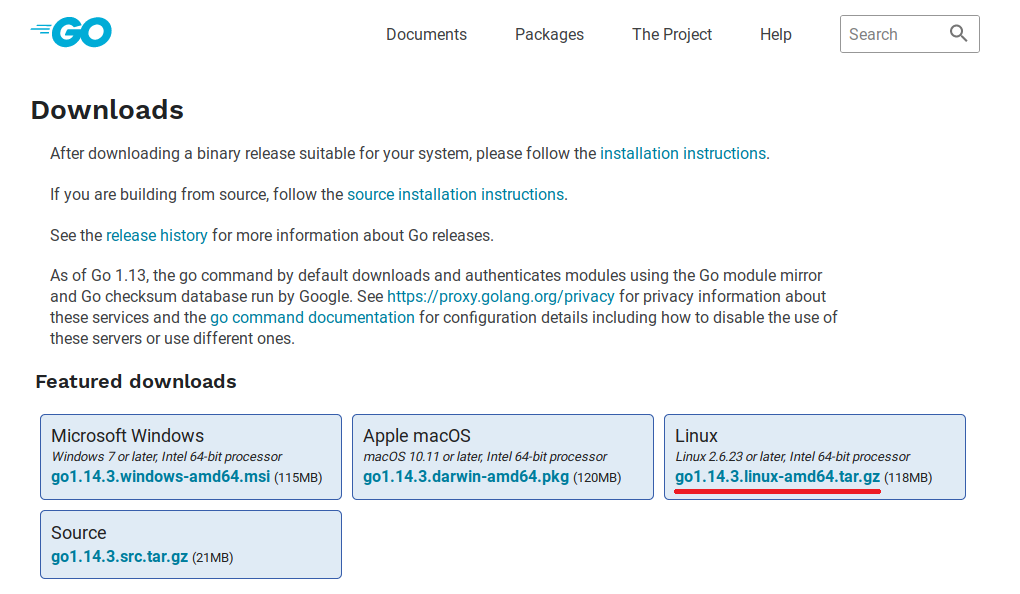Select the Apple macOS download box

click(x=503, y=457)
